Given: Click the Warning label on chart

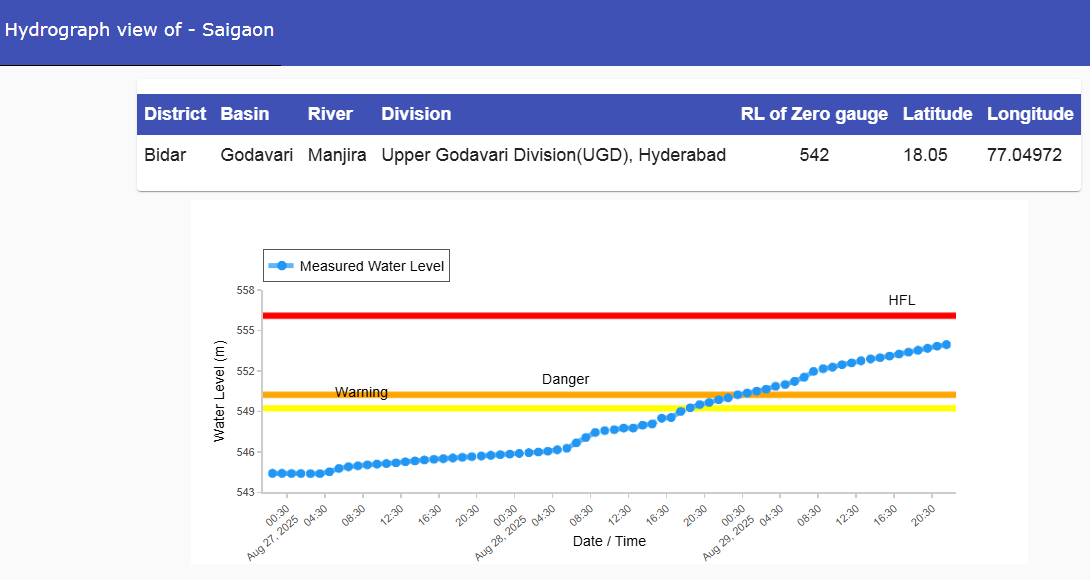Looking at the screenshot, I should click(x=361, y=392).
